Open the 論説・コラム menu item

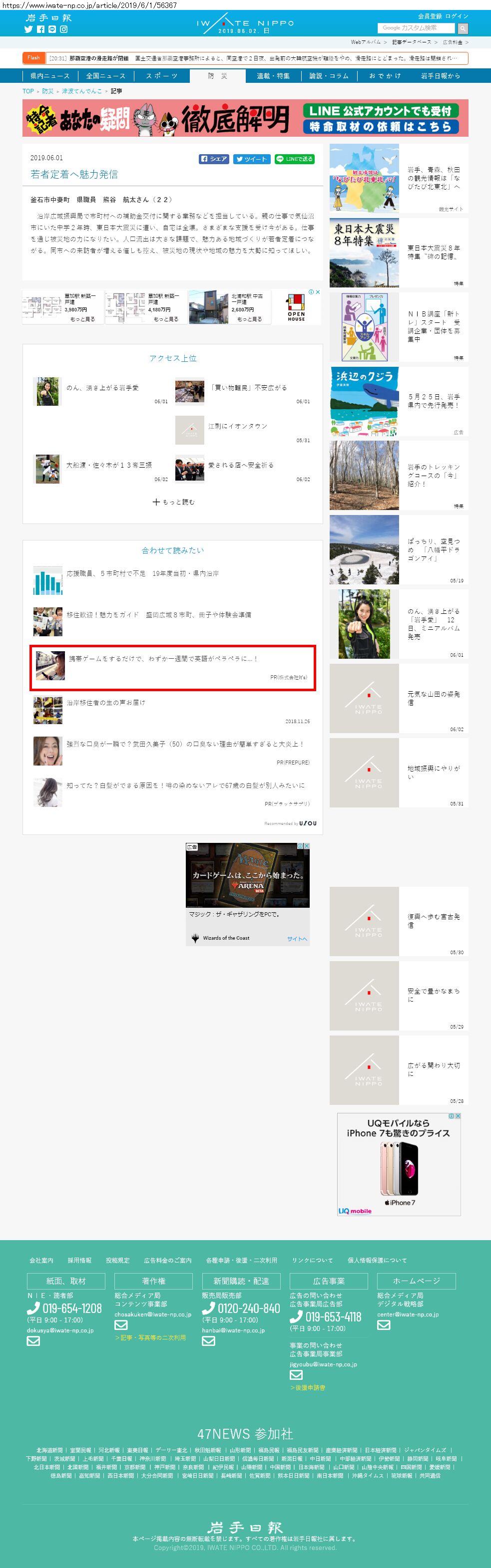[x=329, y=76]
